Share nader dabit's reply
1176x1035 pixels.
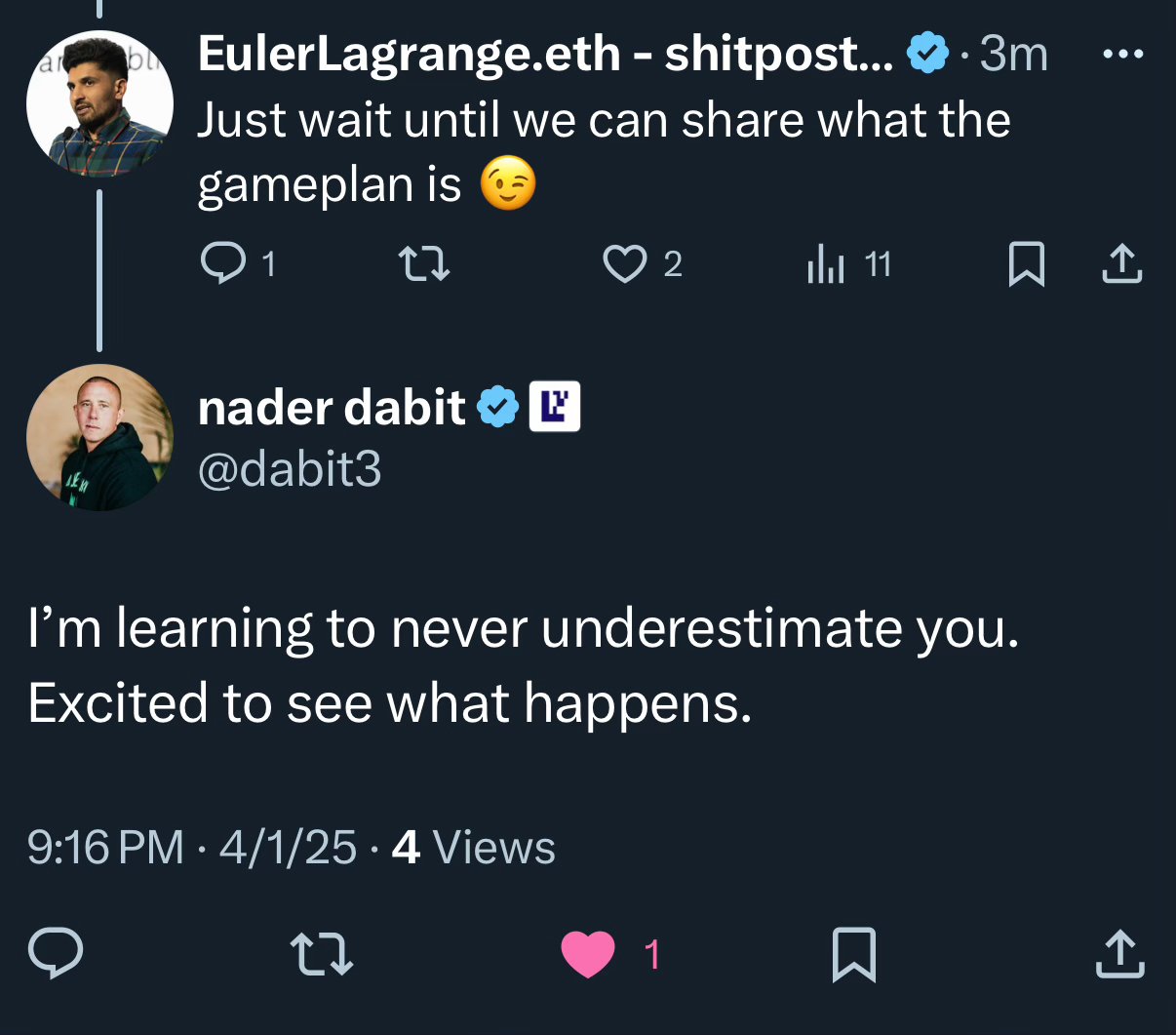point(1119,954)
